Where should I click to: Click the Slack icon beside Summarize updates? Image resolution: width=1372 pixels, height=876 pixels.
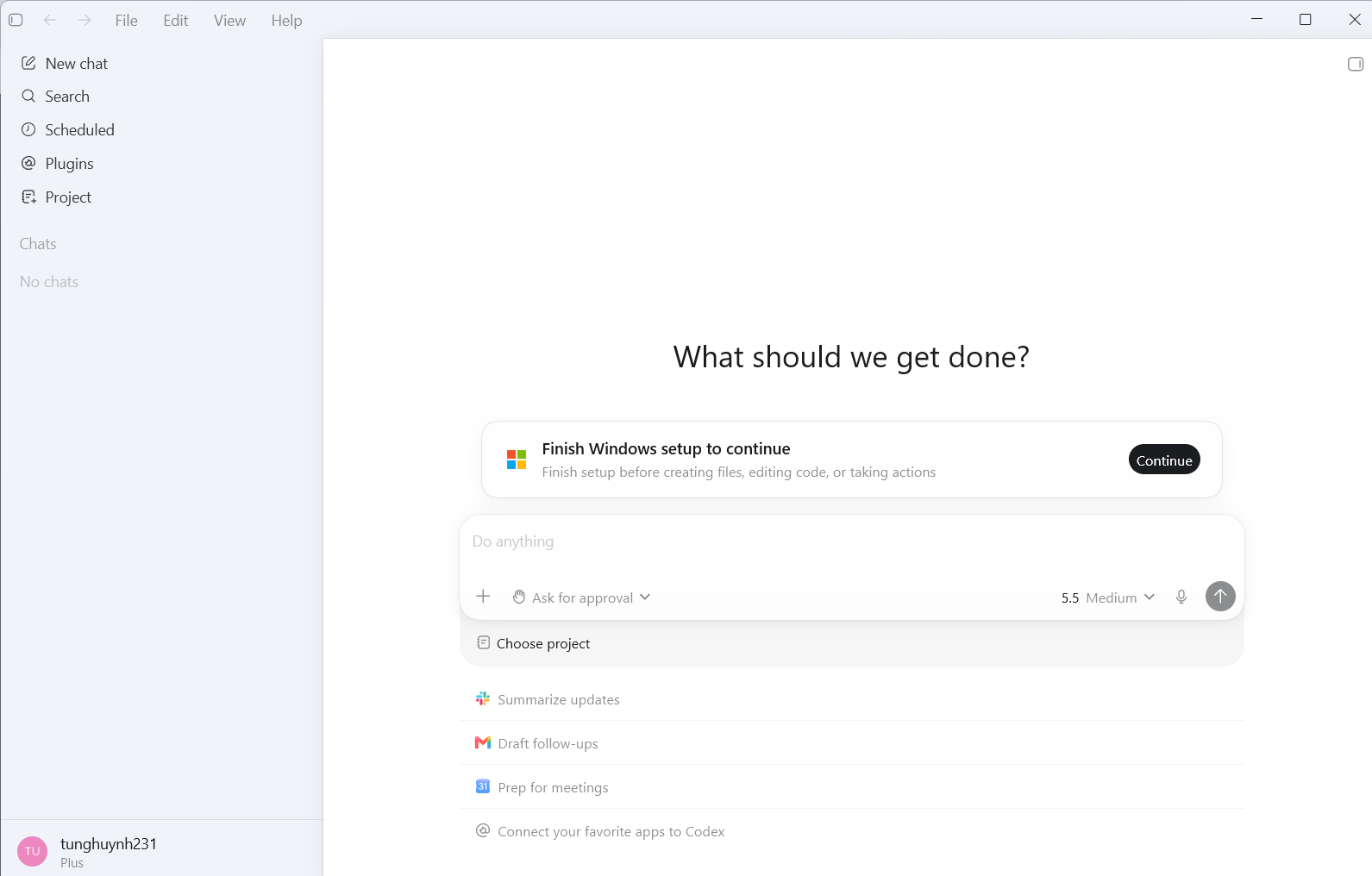tap(483, 698)
